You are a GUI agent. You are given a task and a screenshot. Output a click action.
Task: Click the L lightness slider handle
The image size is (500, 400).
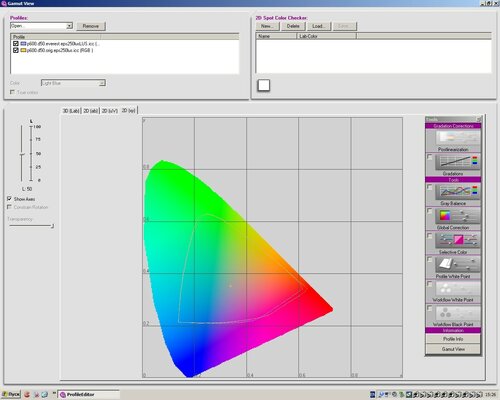(x=22, y=155)
